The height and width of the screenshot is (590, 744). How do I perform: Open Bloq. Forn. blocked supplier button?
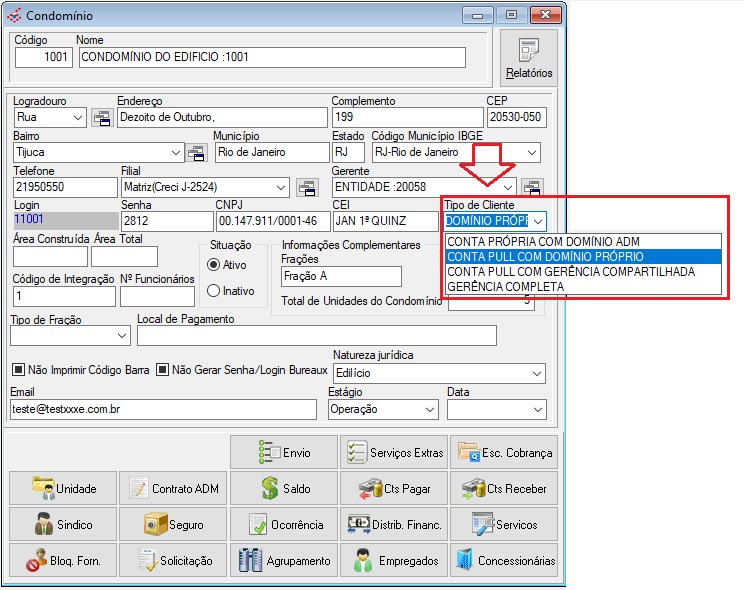pos(64,561)
